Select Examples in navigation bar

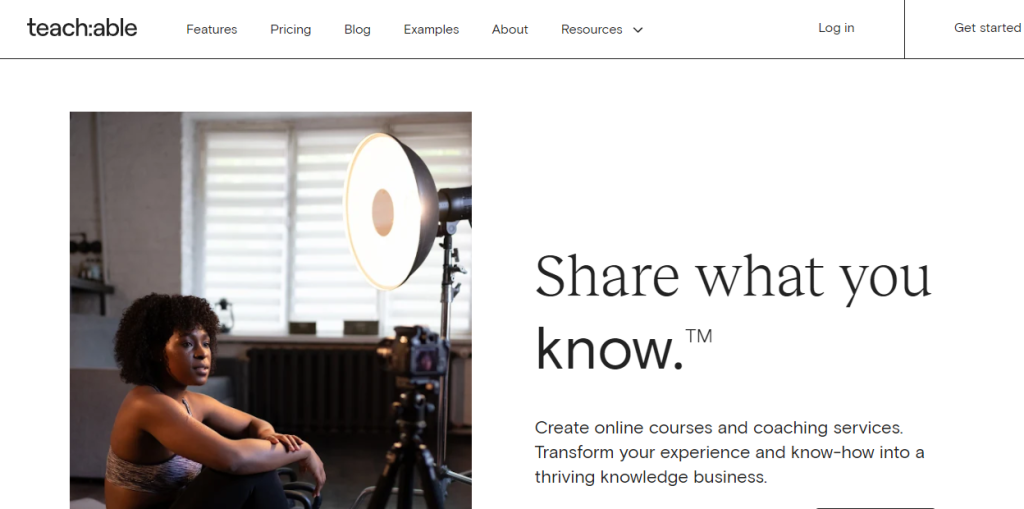431,29
